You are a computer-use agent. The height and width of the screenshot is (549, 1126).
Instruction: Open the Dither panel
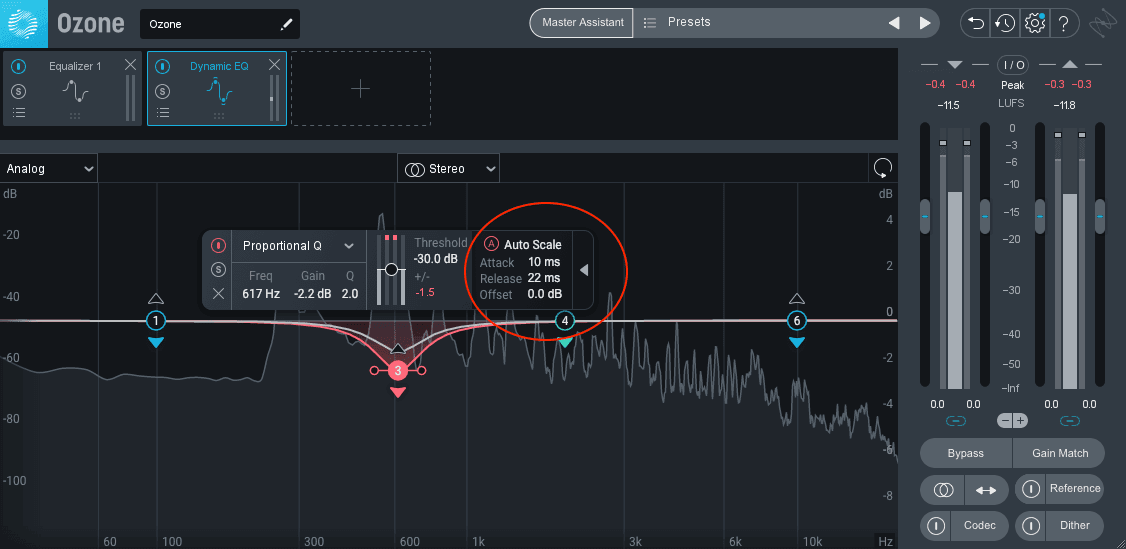click(1074, 526)
